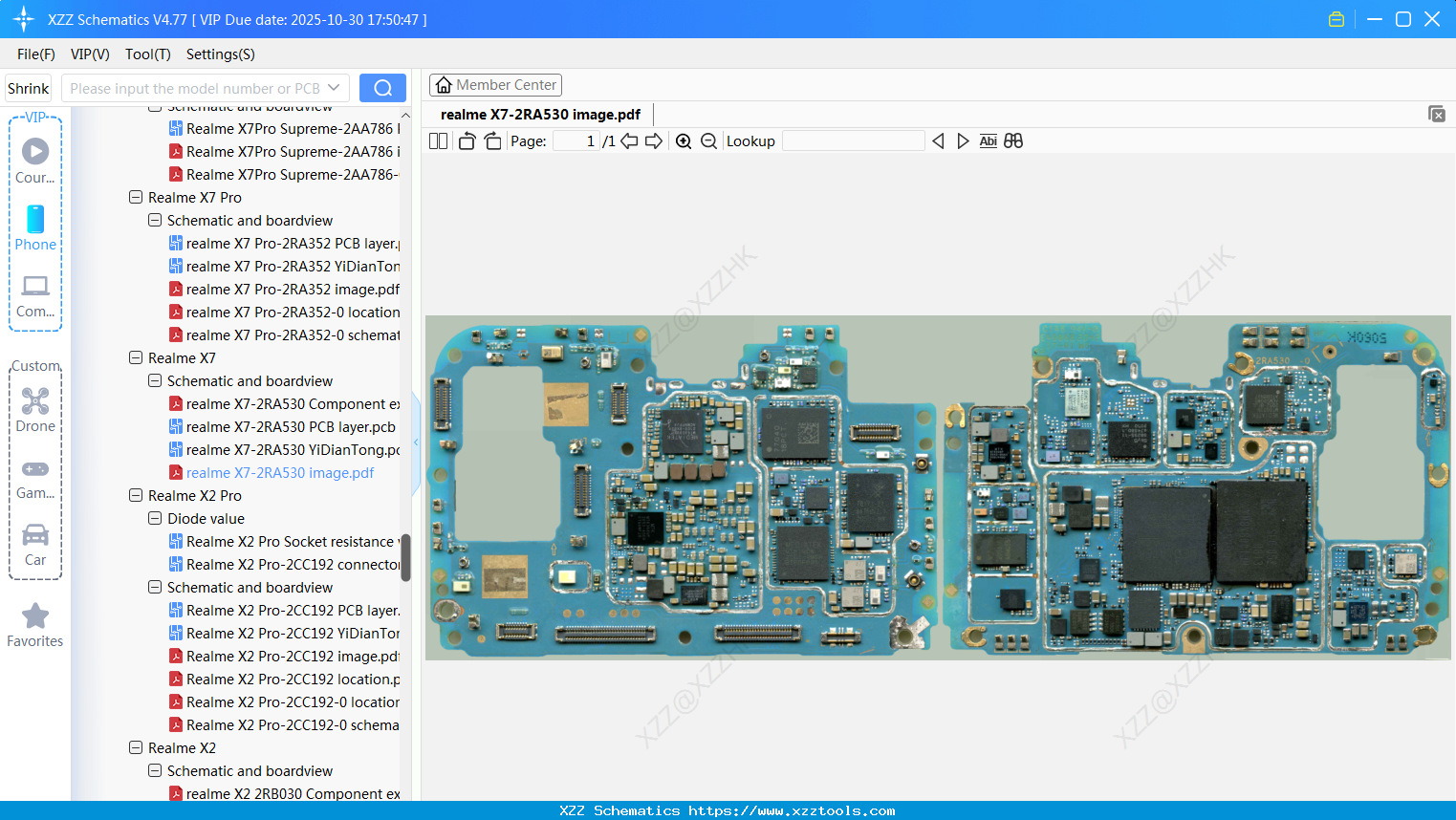
Task: Collapse the Realme X7 tree node
Action: [x=136, y=358]
